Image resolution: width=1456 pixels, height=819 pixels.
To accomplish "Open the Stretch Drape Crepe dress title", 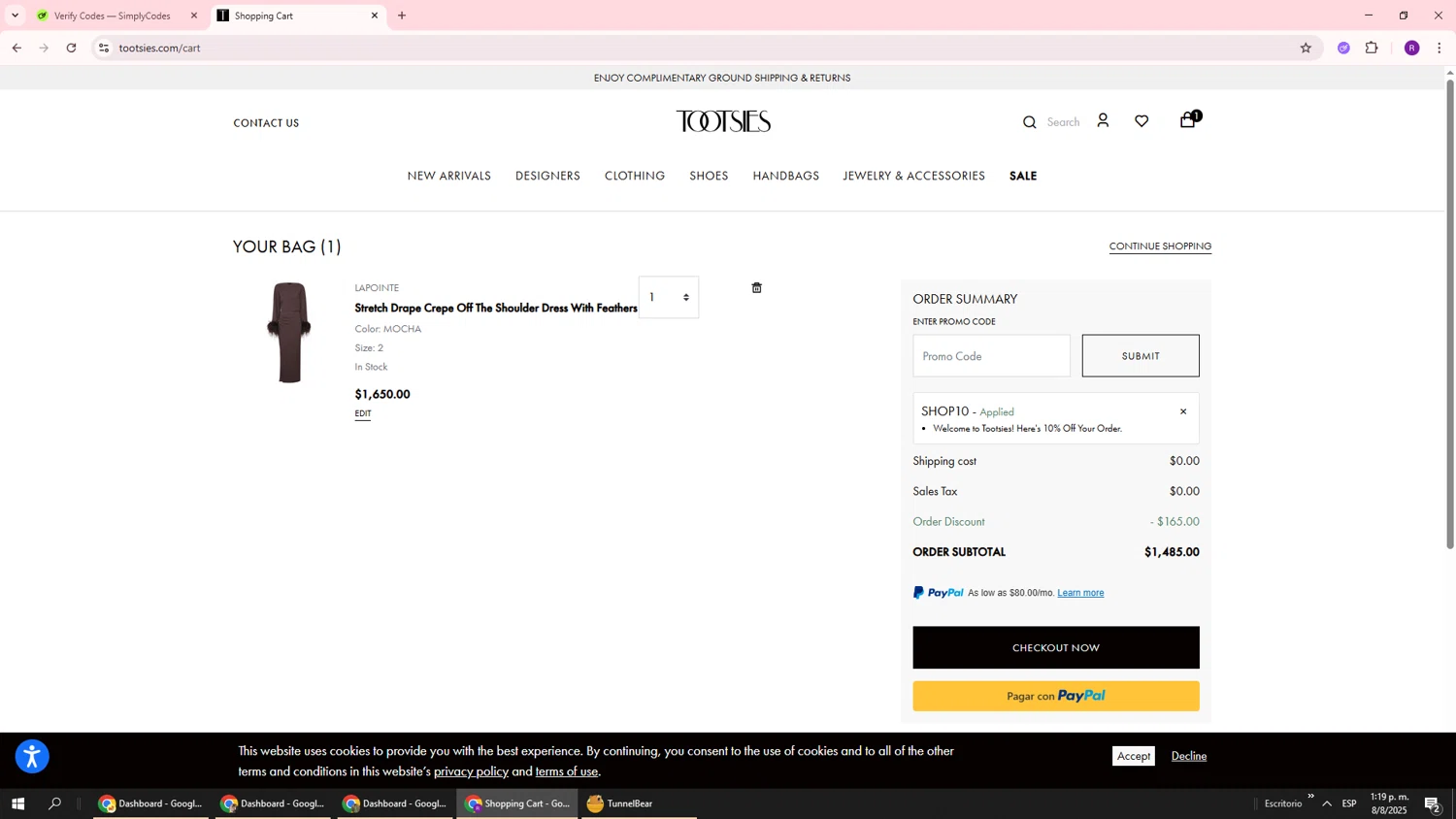I will 496,309.
